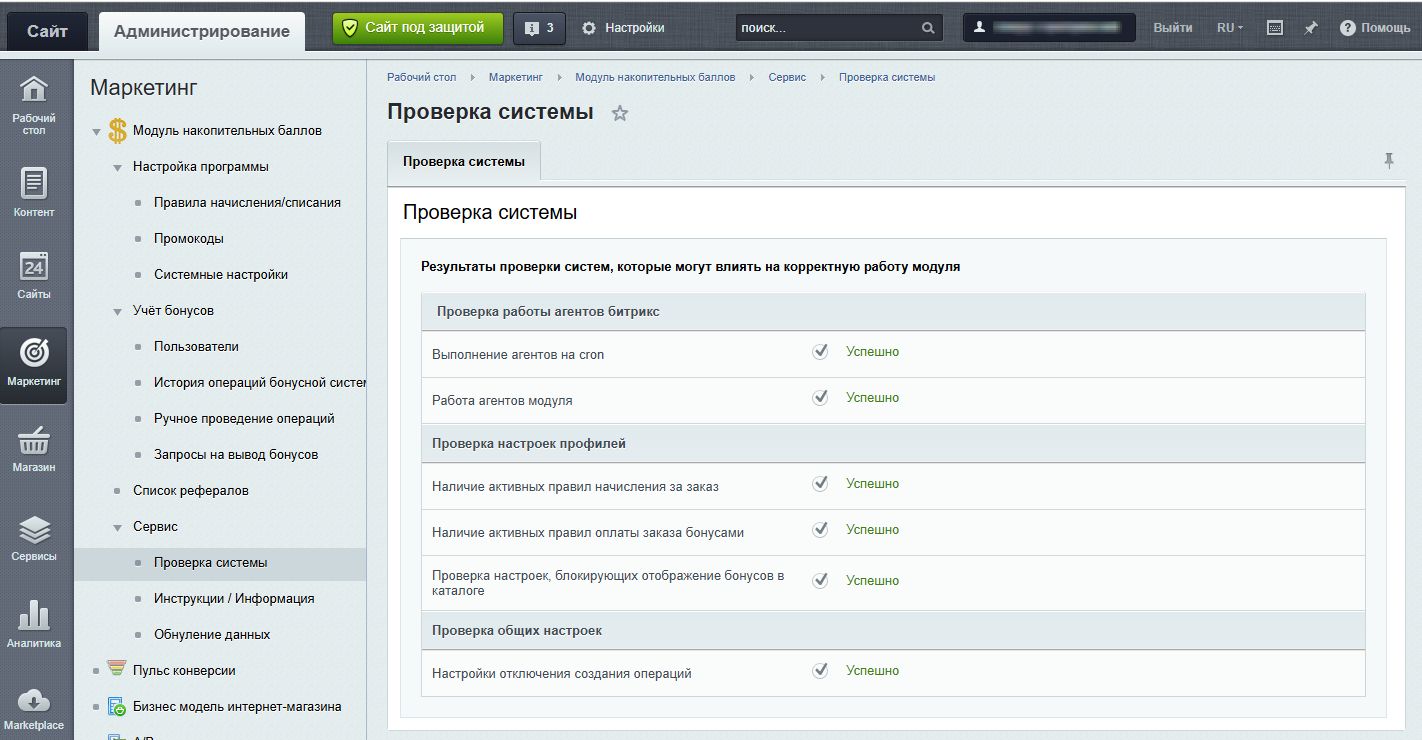Switch to the Сайт tab
The height and width of the screenshot is (740, 1422).
click(47, 31)
